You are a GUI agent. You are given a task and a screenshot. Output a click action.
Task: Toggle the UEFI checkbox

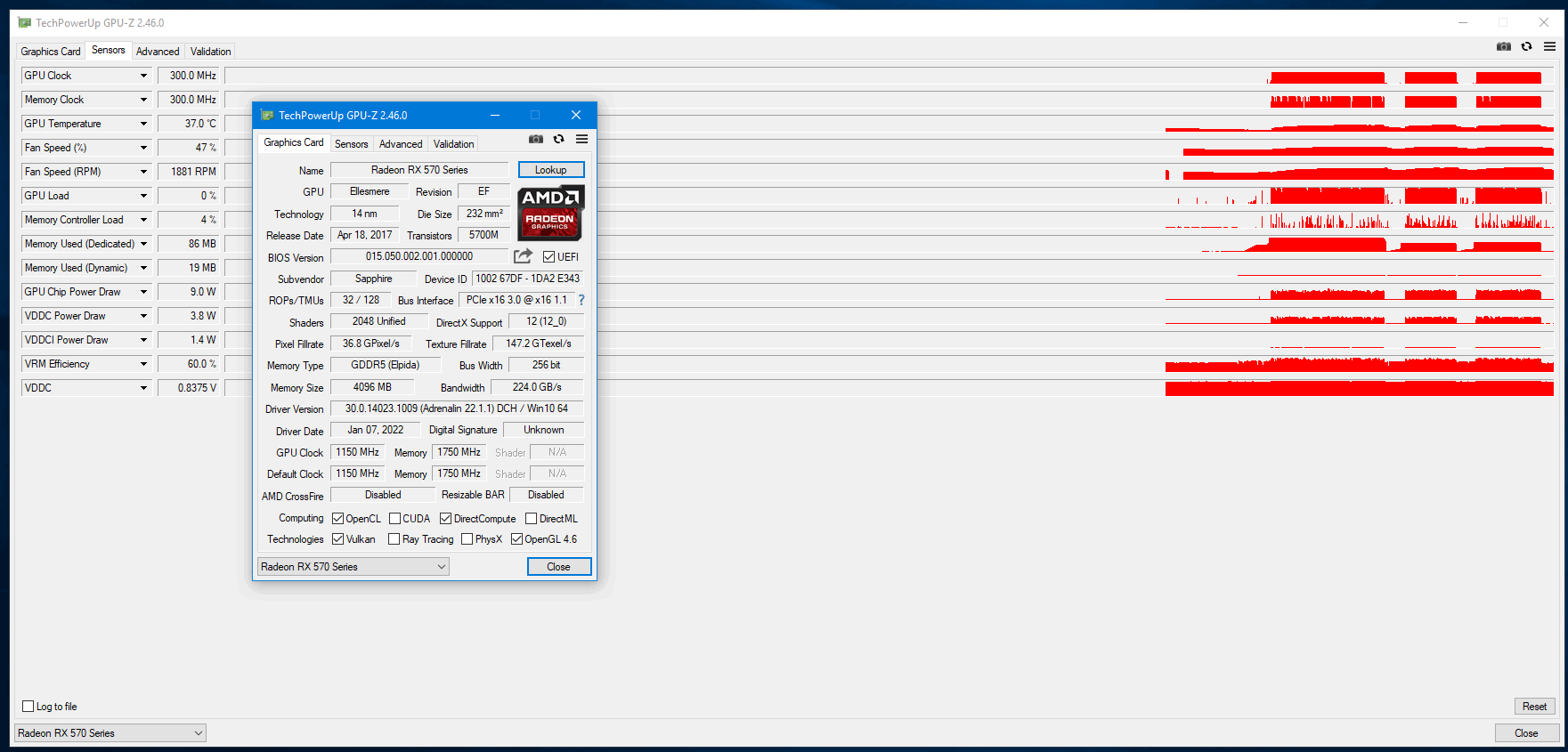(548, 257)
